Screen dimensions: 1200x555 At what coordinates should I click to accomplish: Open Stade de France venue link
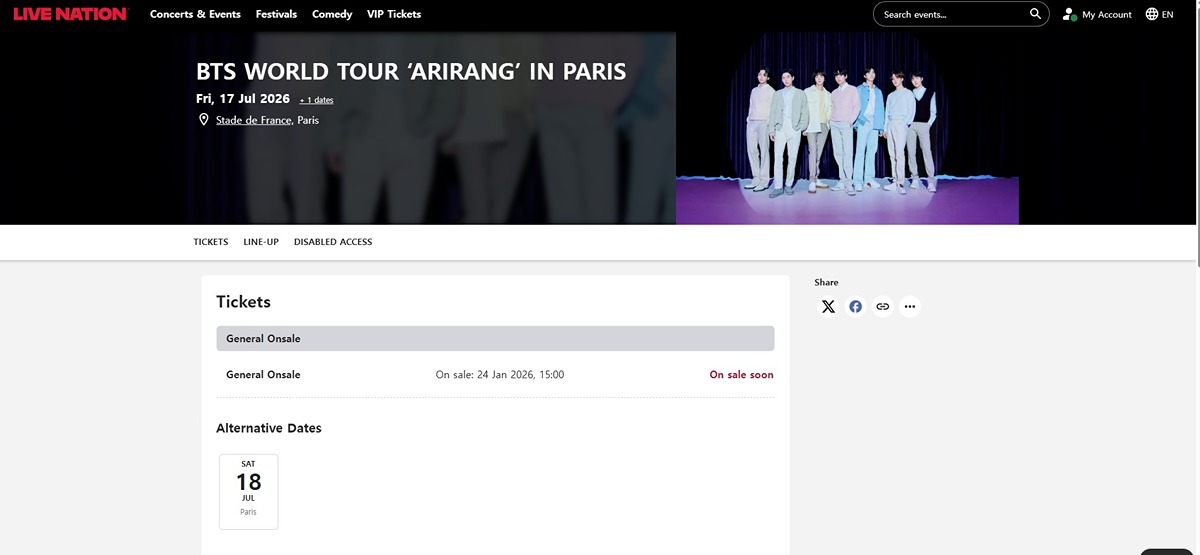(x=254, y=120)
